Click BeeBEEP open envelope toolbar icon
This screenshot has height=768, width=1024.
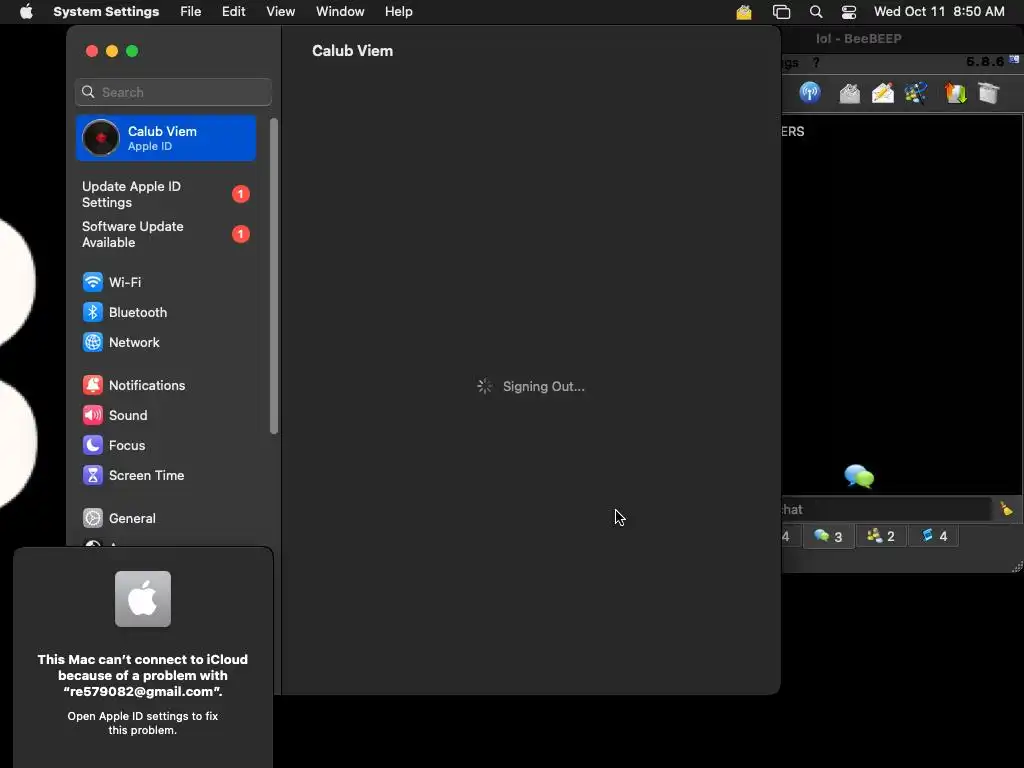(x=849, y=93)
